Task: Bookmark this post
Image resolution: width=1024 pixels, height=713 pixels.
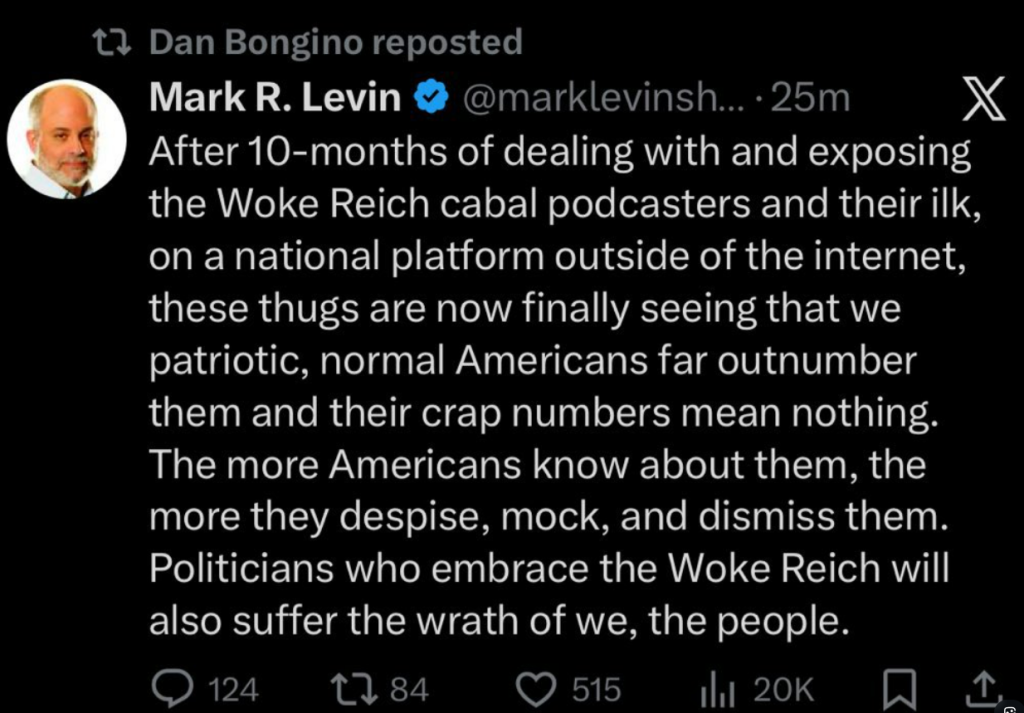Action: (x=901, y=688)
